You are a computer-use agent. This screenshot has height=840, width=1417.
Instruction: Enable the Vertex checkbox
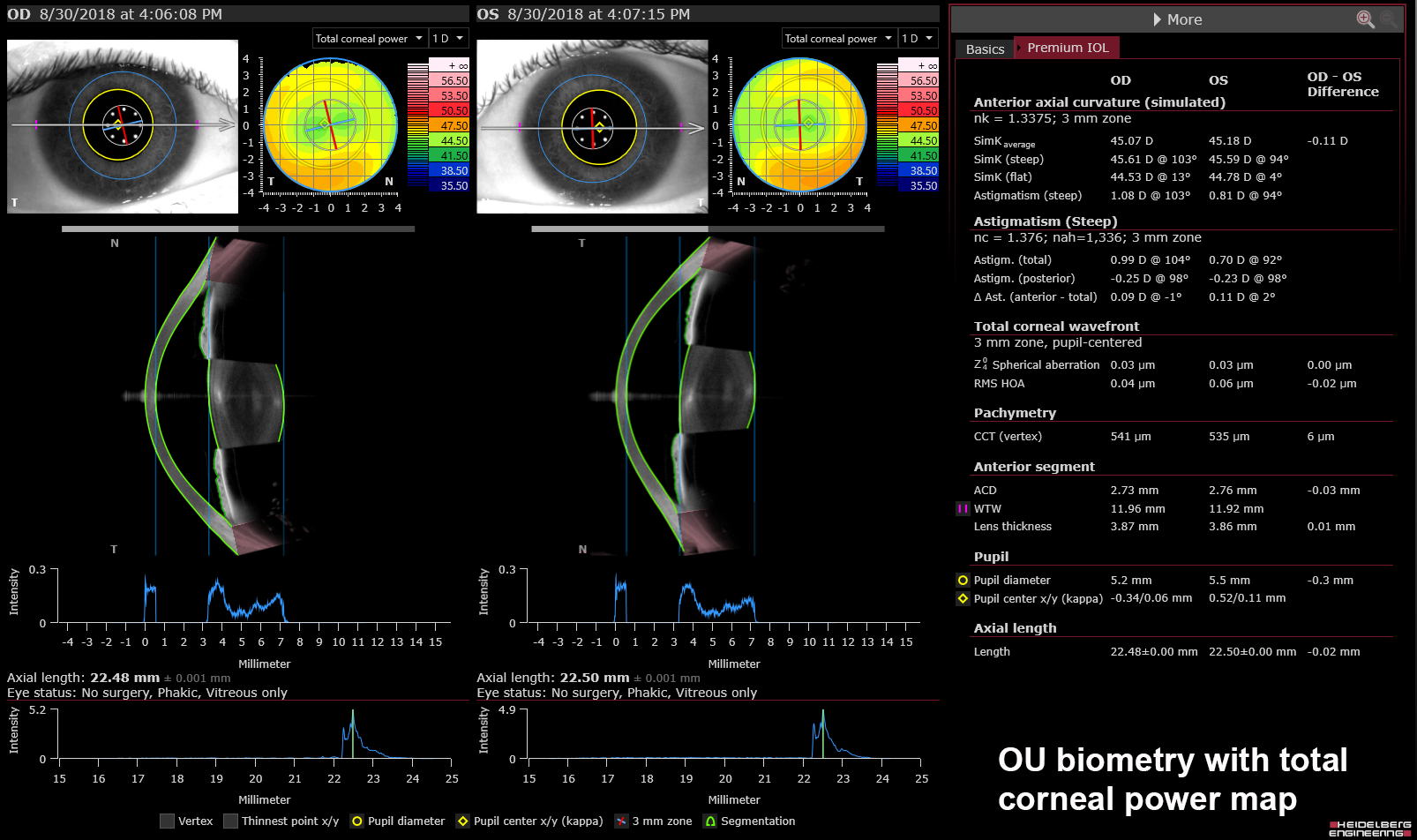tap(167, 821)
